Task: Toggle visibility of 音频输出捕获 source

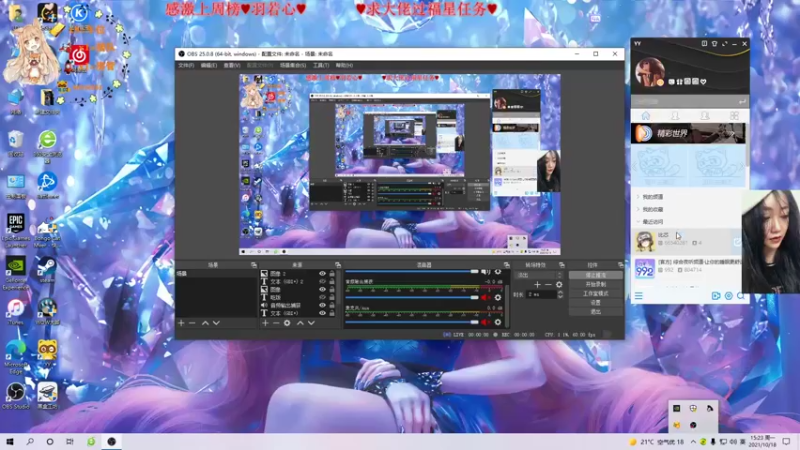Action: 322,305
